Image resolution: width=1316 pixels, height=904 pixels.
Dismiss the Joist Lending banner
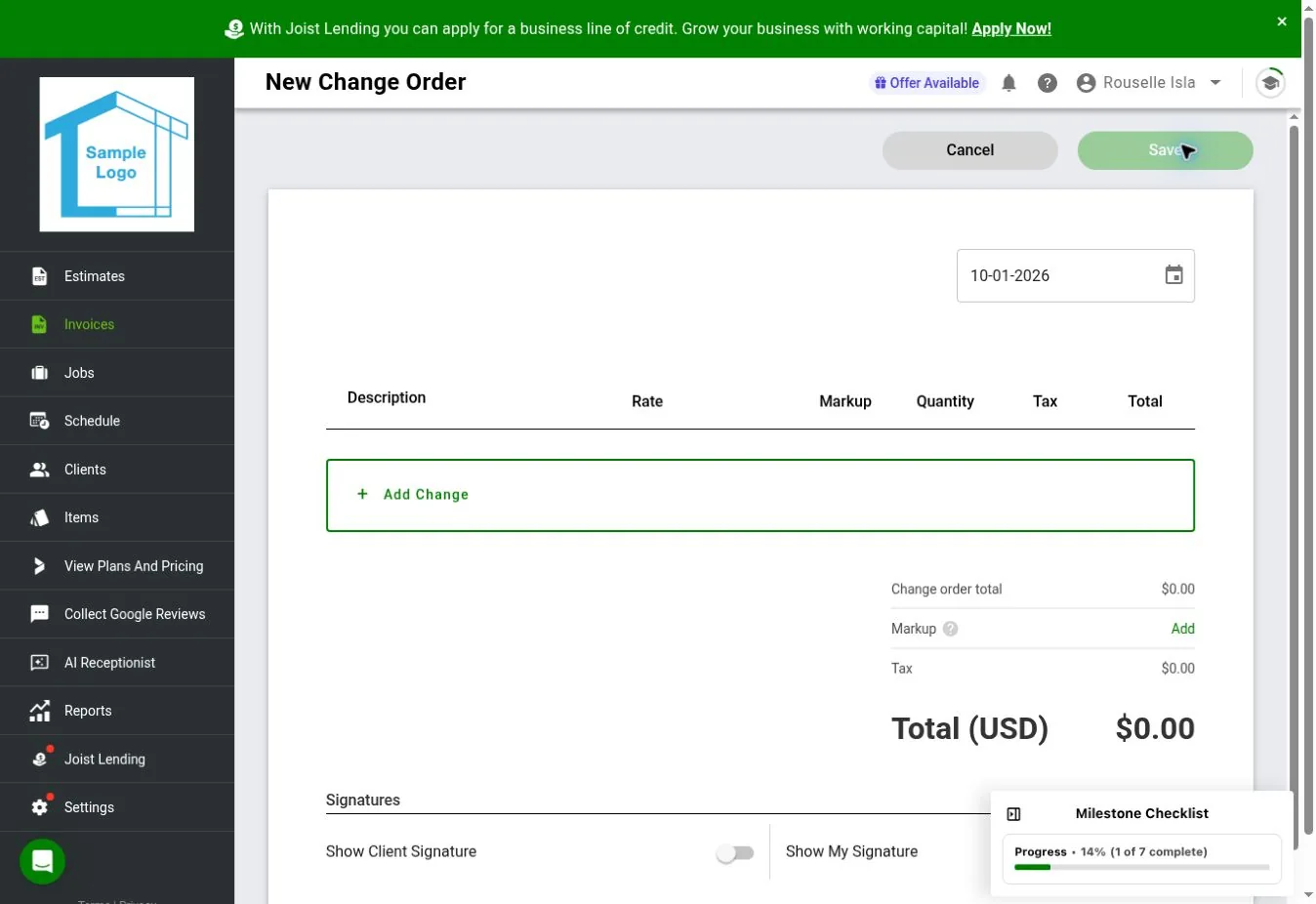tap(1282, 21)
